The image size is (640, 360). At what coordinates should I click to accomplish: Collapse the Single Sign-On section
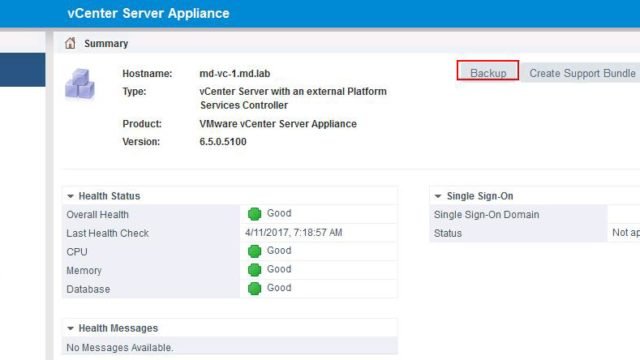(438, 196)
